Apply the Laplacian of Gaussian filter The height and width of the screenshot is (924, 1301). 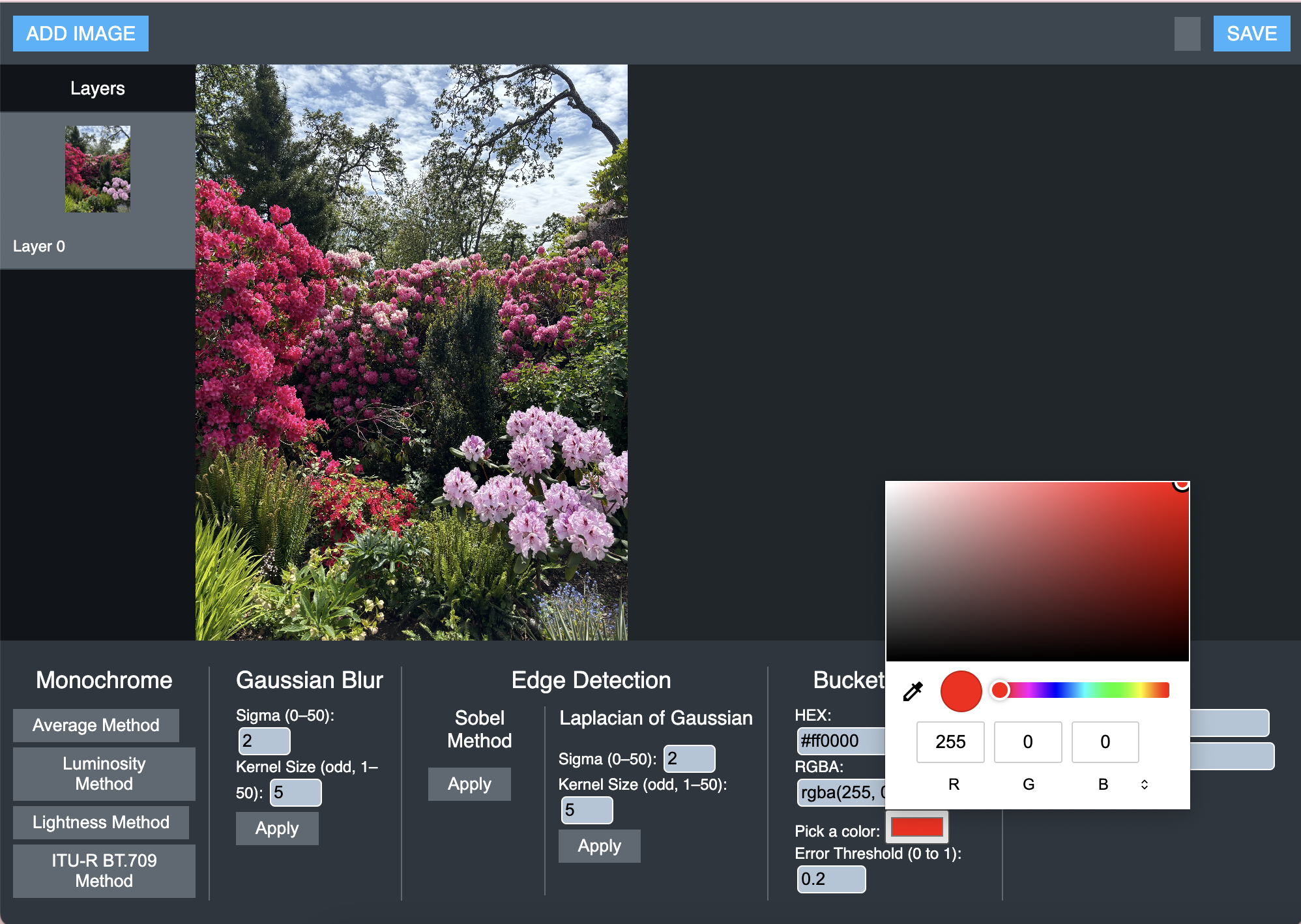click(x=599, y=846)
